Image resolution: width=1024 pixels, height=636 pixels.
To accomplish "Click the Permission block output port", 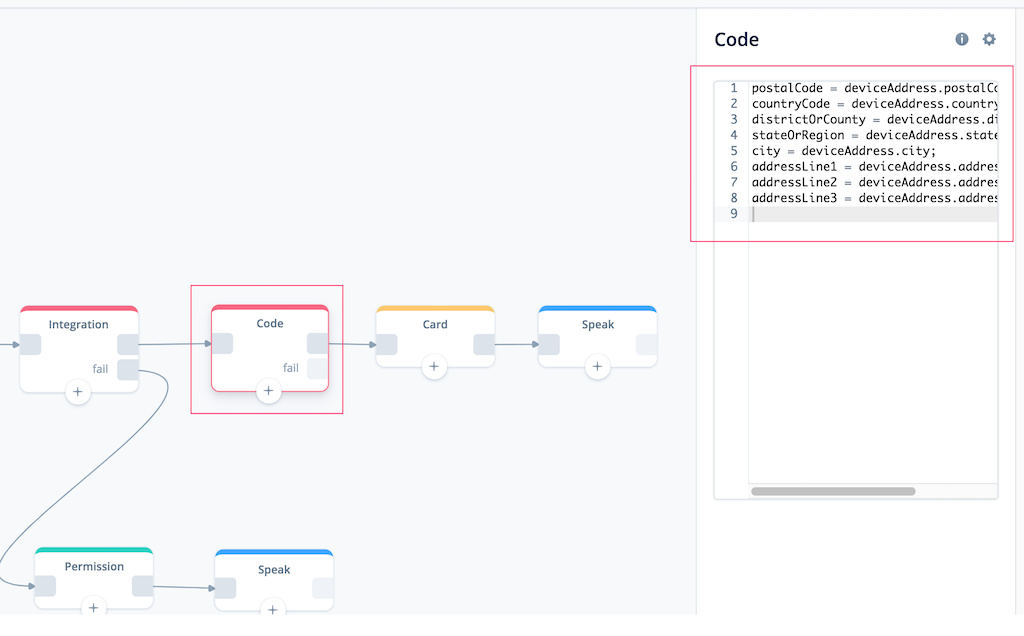I will pyautogui.click(x=142, y=586).
